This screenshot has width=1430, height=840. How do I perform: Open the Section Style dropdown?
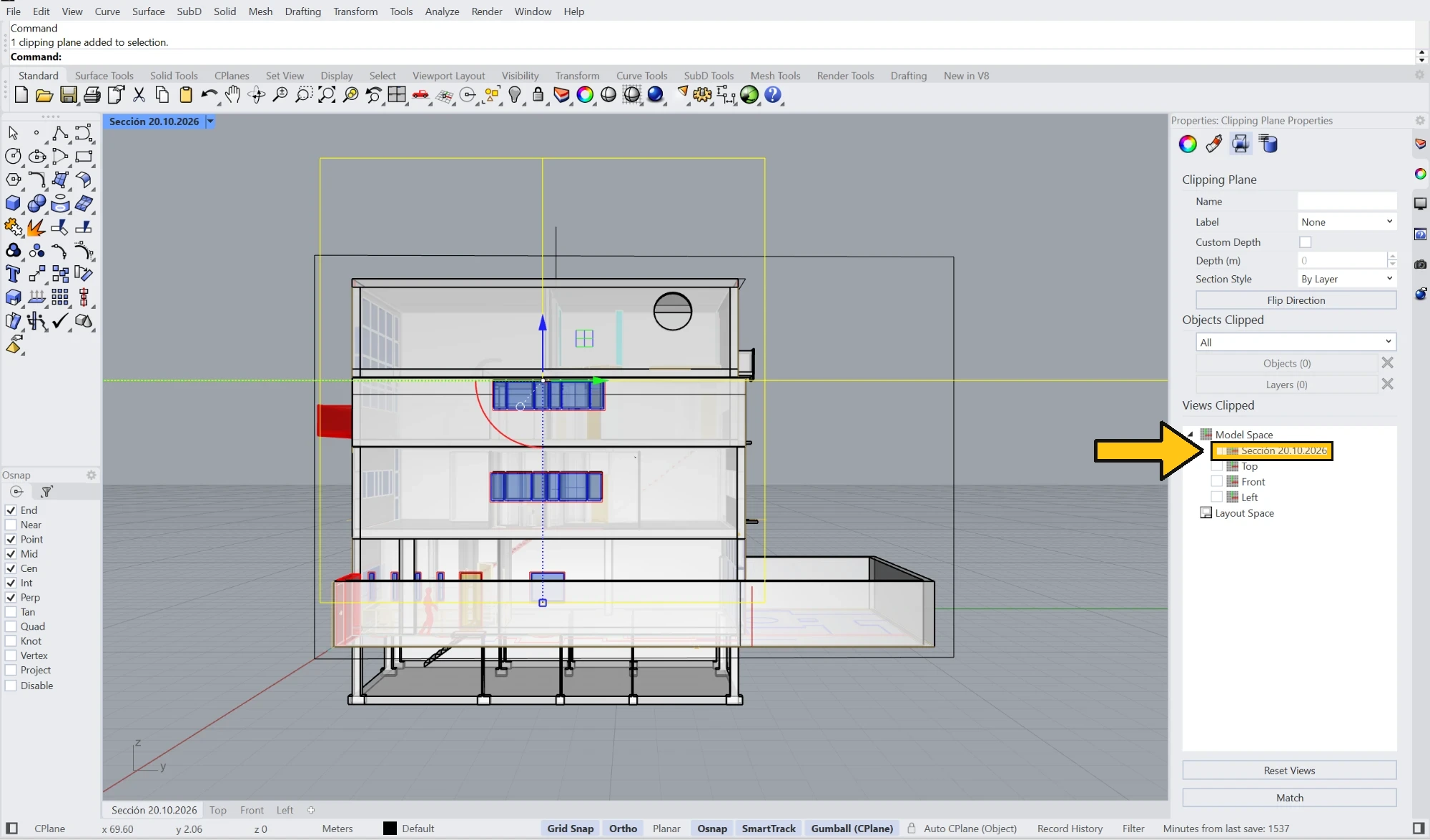click(x=1347, y=279)
